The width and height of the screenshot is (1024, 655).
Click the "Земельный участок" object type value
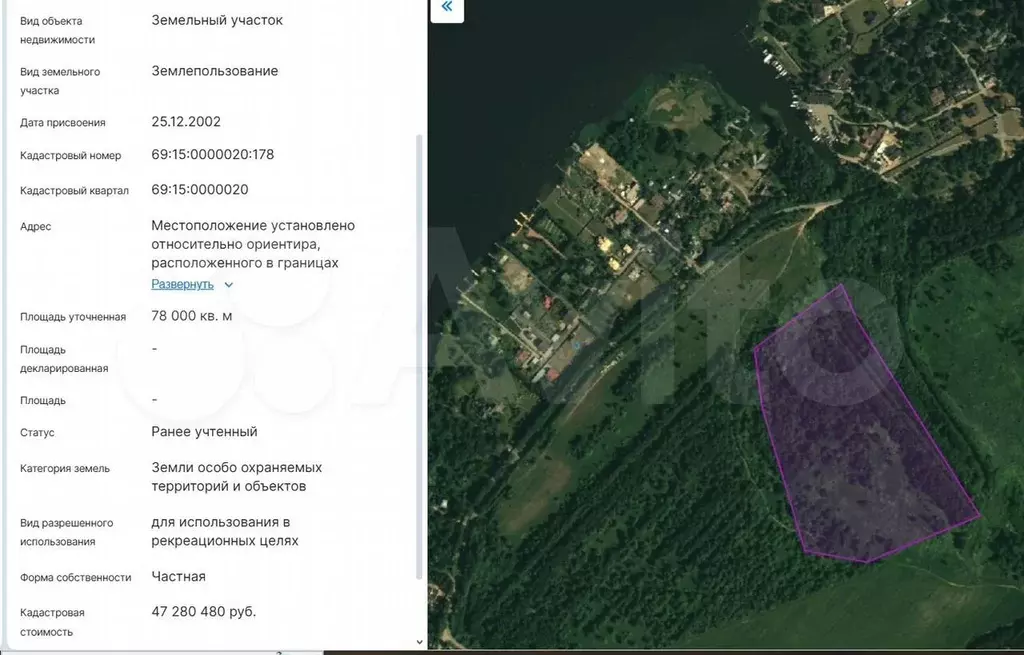pyautogui.click(x=217, y=20)
